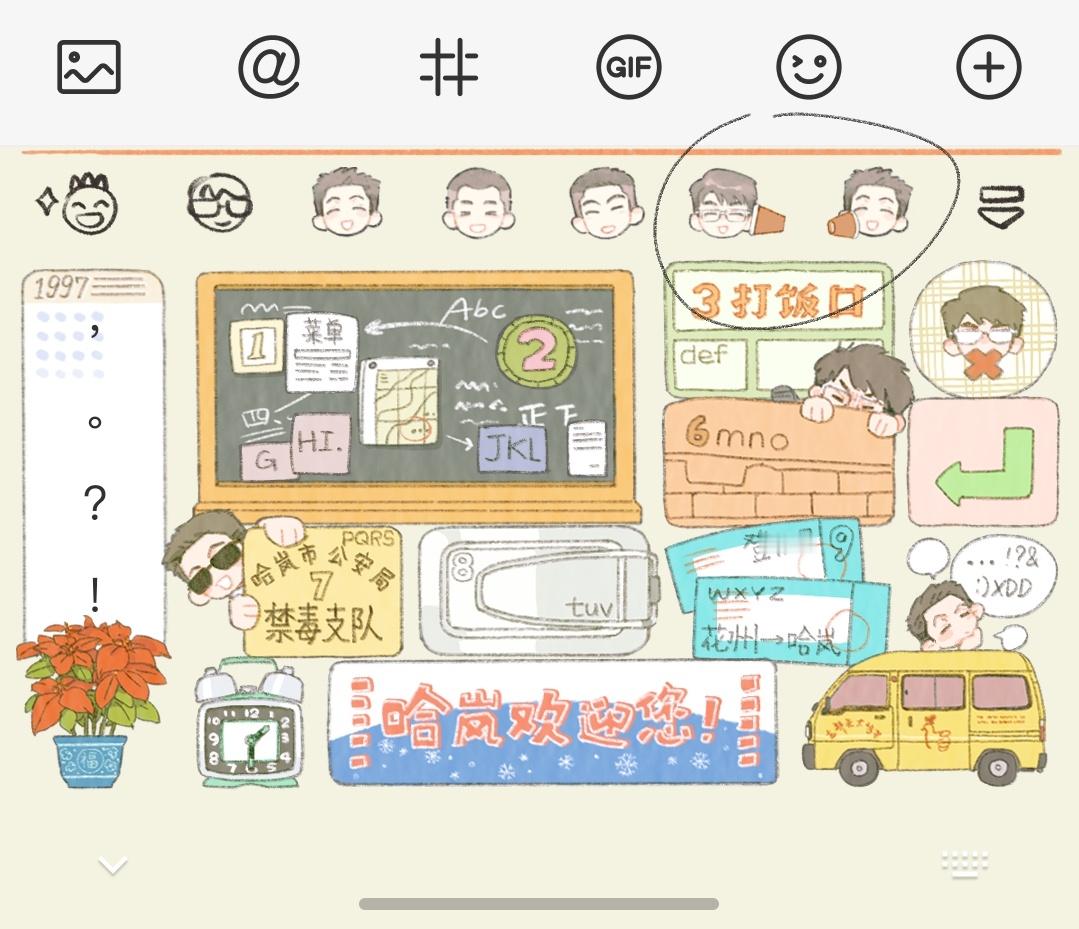Open the image picker icon
The width and height of the screenshot is (1079, 929).
point(89,67)
